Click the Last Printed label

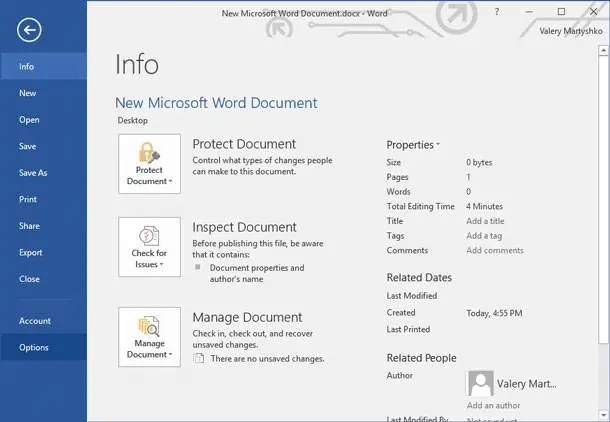(408, 329)
